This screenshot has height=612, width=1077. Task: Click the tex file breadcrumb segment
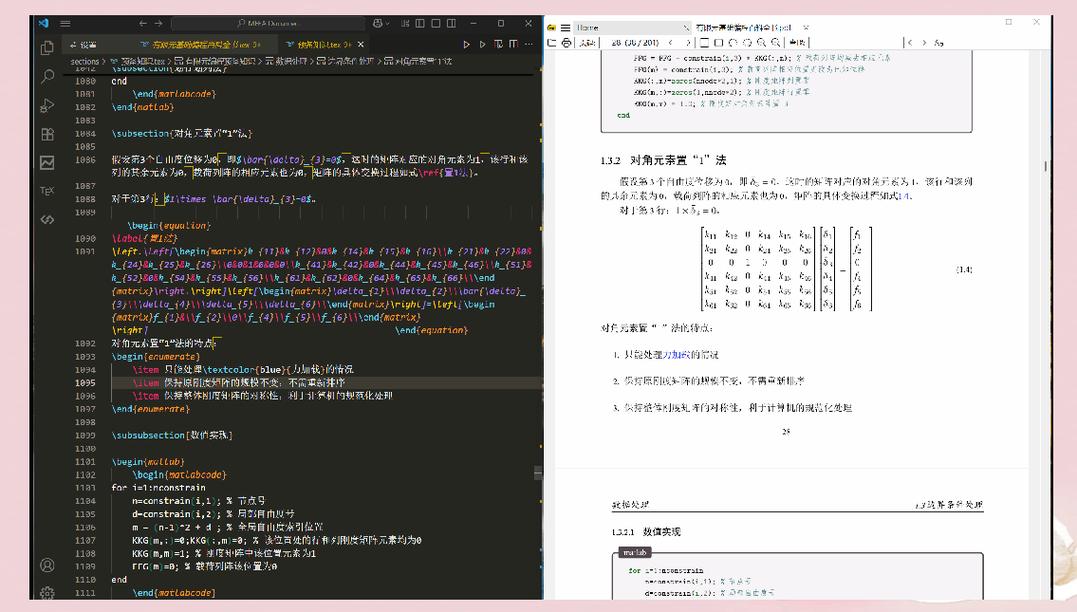tap(137, 61)
